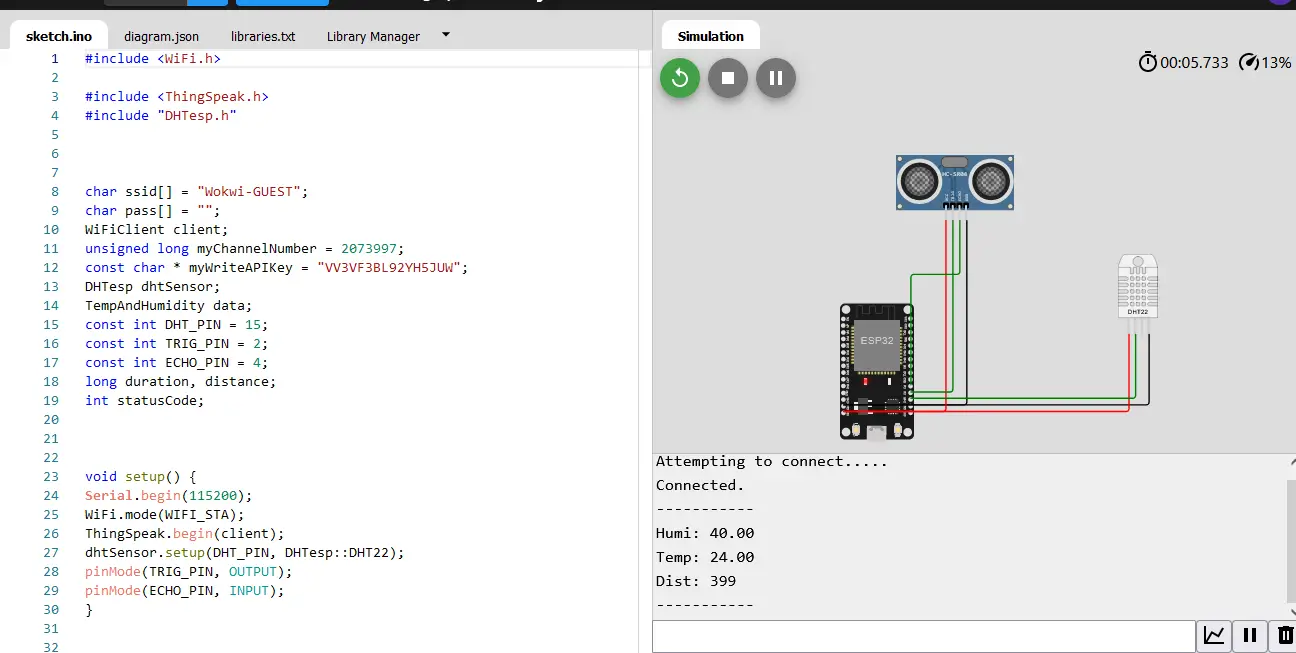Stop the running simulation
Image resolution: width=1296 pixels, height=653 pixels.
click(728, 78)
